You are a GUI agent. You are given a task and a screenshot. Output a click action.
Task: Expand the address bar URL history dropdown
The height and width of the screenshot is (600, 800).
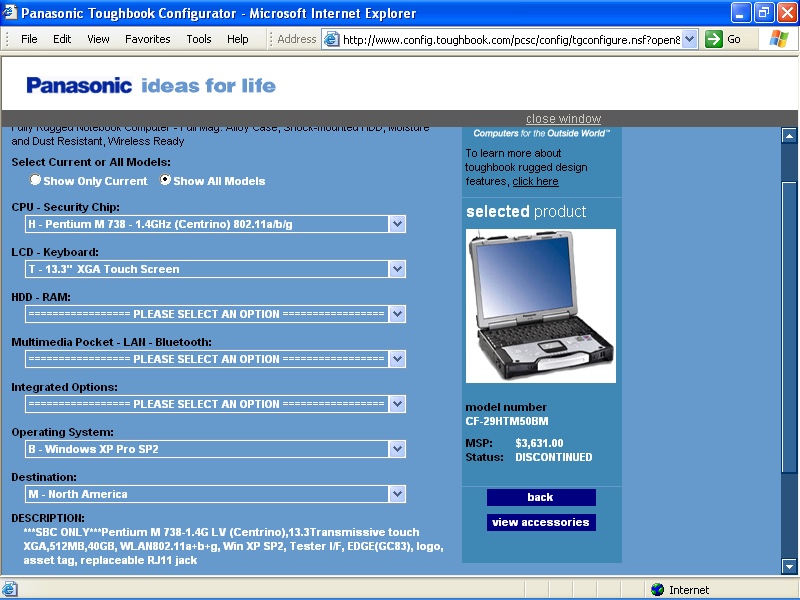(x=689, y=39)
